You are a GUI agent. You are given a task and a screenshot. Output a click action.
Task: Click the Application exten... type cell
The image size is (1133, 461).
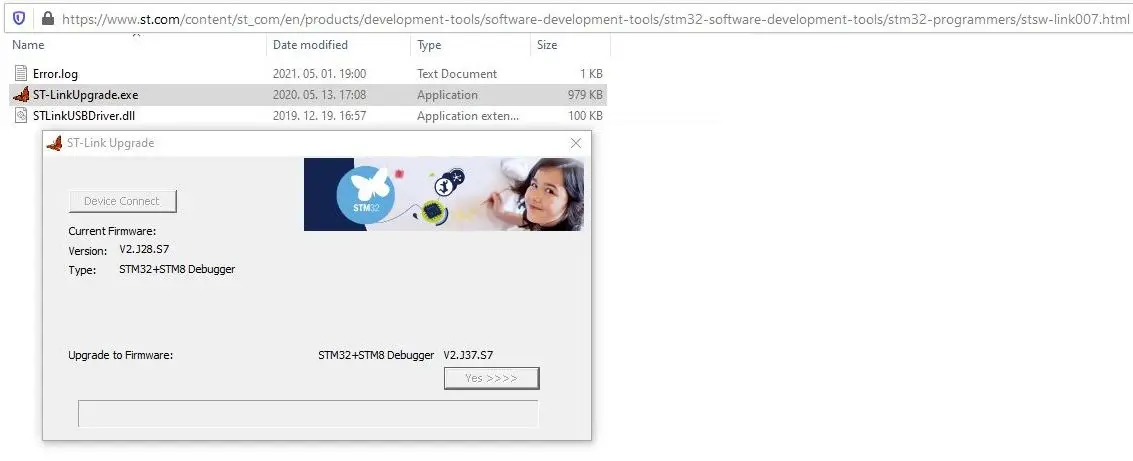(468, 116)
